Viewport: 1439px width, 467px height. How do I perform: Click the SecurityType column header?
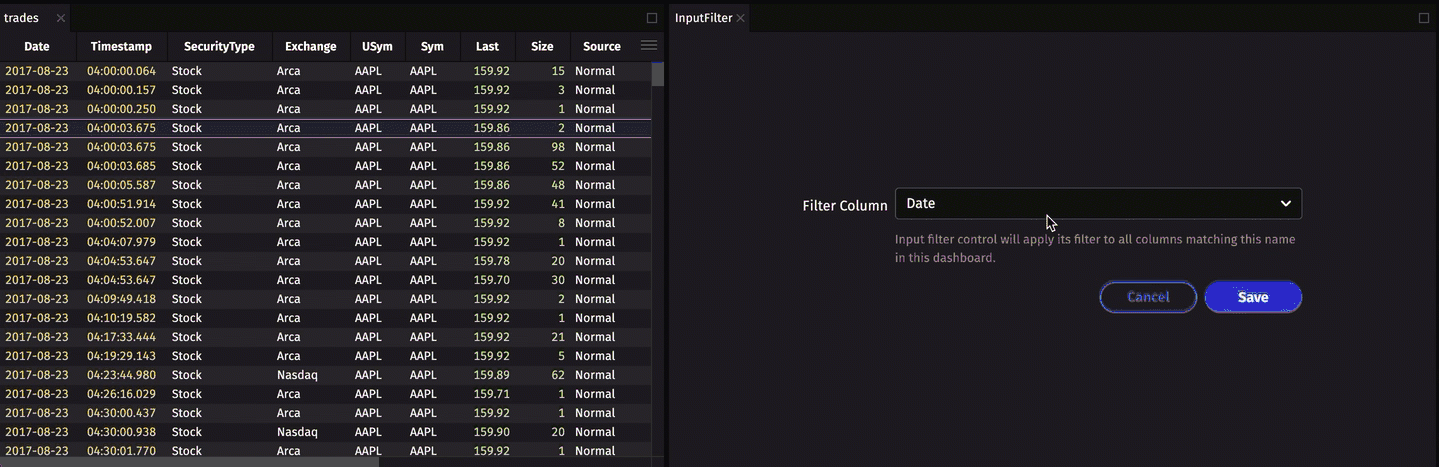pos(219,46)
